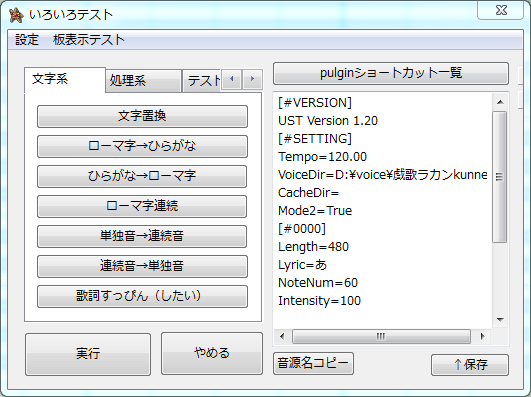Viewport: 531px width, 397px height.
Task: Click the vertical scrollbar down arrow
Action: coord(500,319)
